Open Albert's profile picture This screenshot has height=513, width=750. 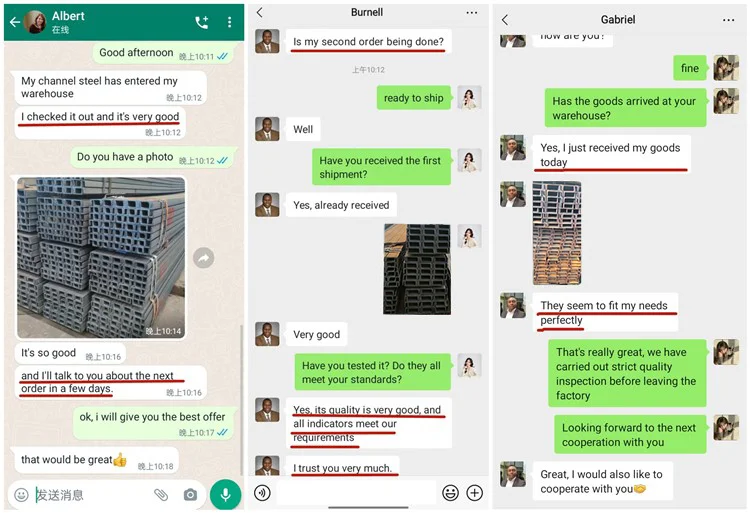click(35, 22)
